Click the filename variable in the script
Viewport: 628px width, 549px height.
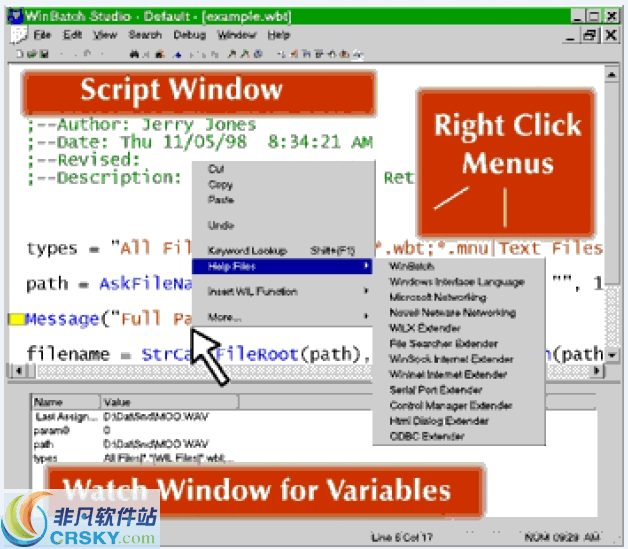coord(68,354)
